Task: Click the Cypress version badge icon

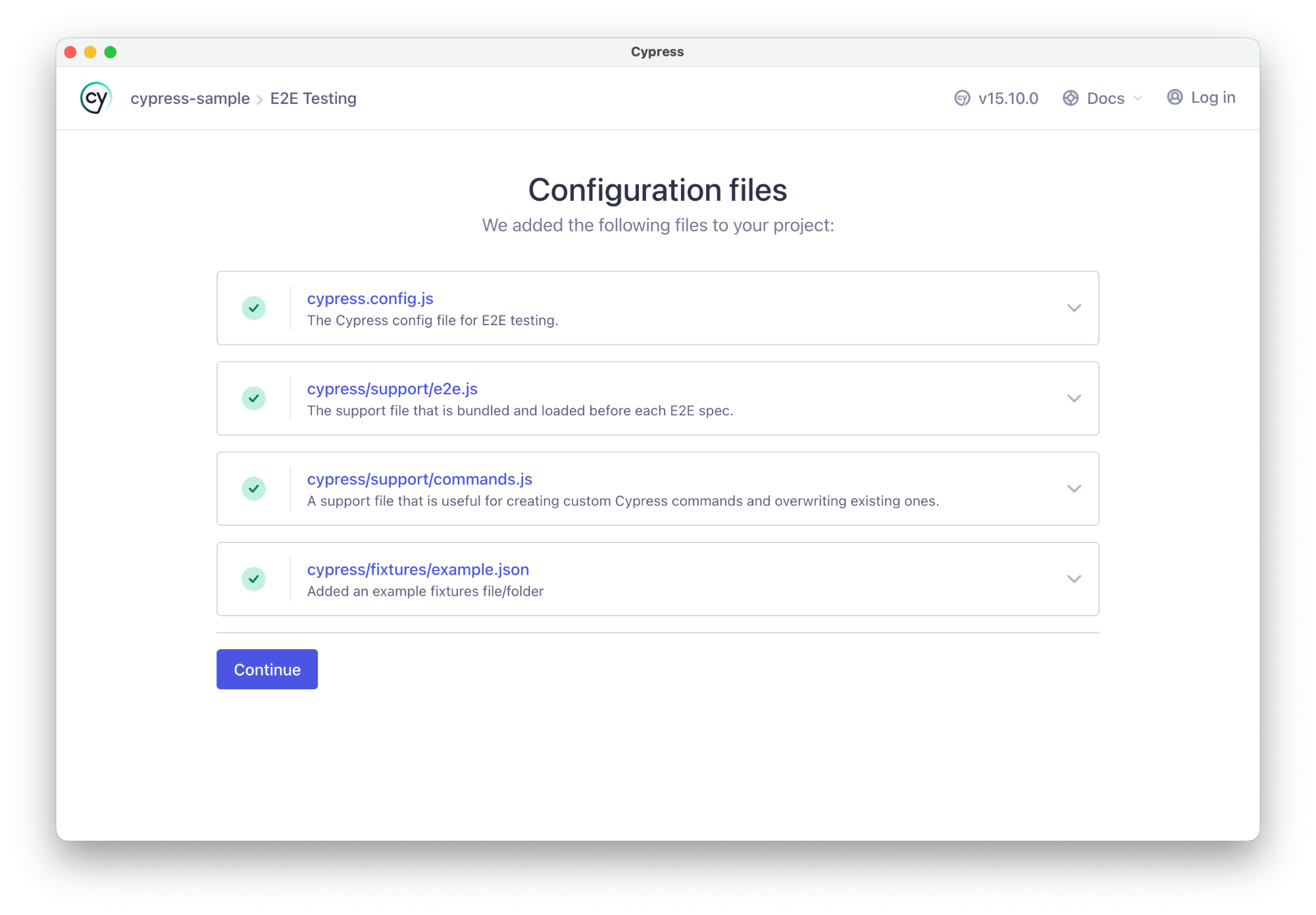Action: (x=962, y=98)
